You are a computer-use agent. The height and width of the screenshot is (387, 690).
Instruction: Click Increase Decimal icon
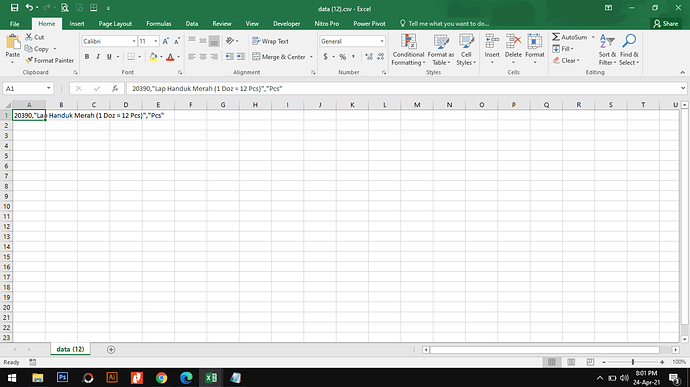point(369,57)
